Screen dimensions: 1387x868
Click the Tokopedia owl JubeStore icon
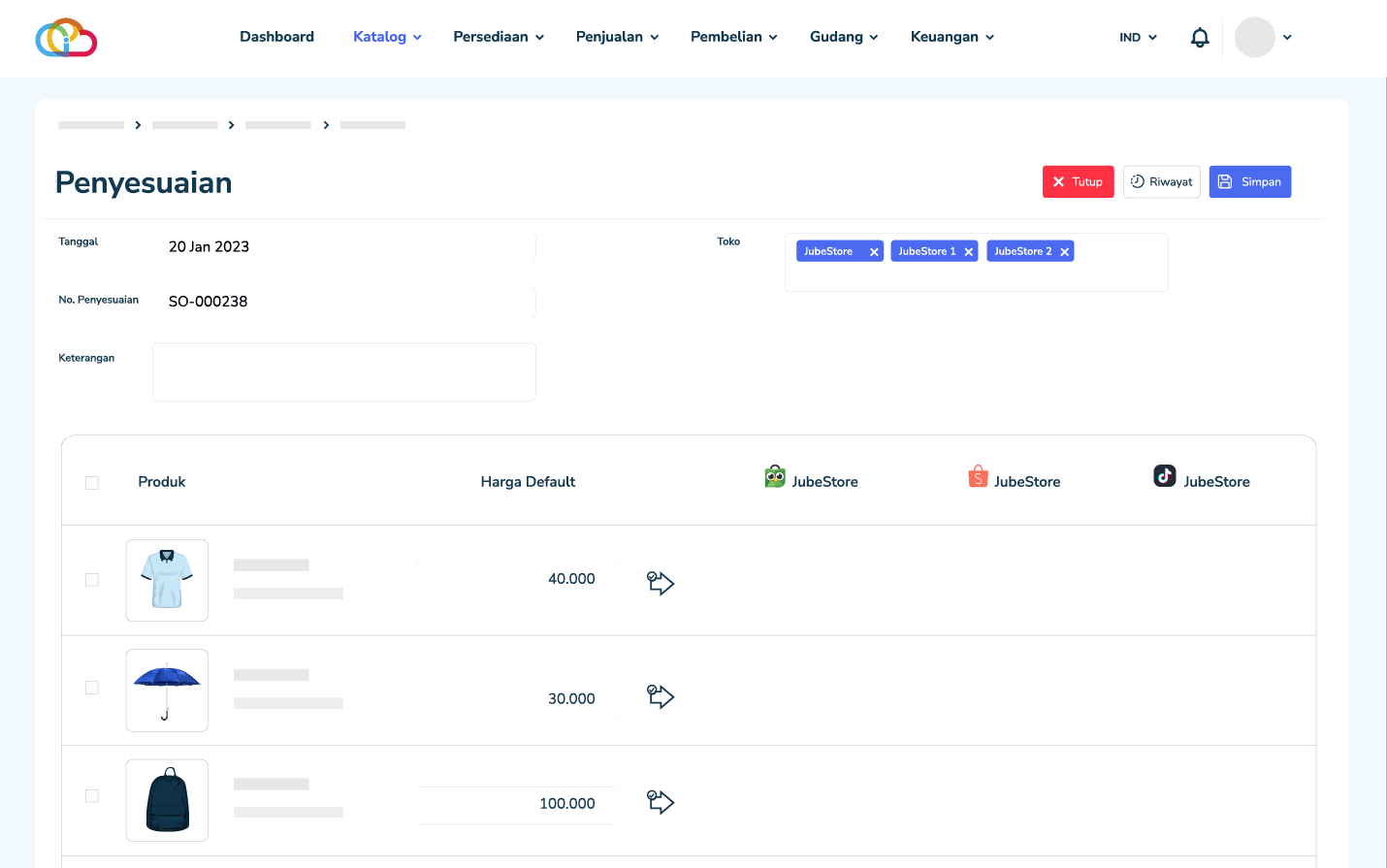click(x=775, y=476)
